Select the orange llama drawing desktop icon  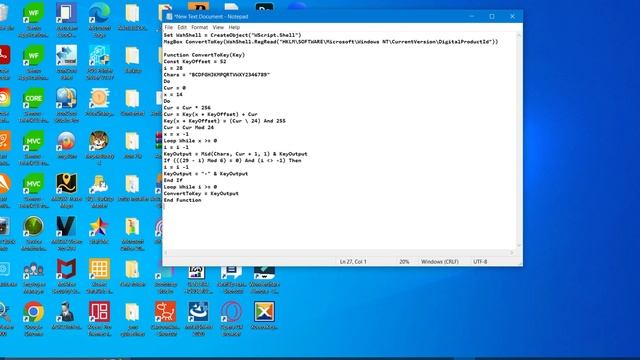pyautogui.click(x=165, y=312)
